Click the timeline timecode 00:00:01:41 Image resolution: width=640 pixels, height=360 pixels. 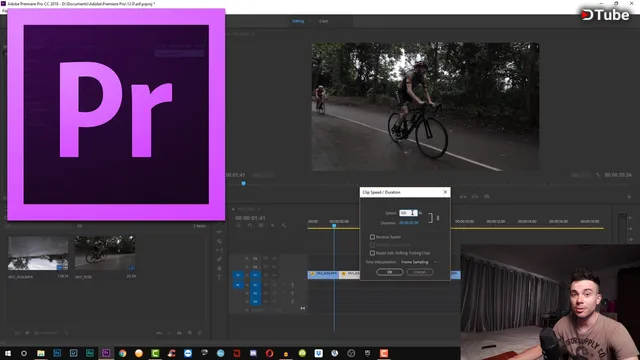pos(250,218)
